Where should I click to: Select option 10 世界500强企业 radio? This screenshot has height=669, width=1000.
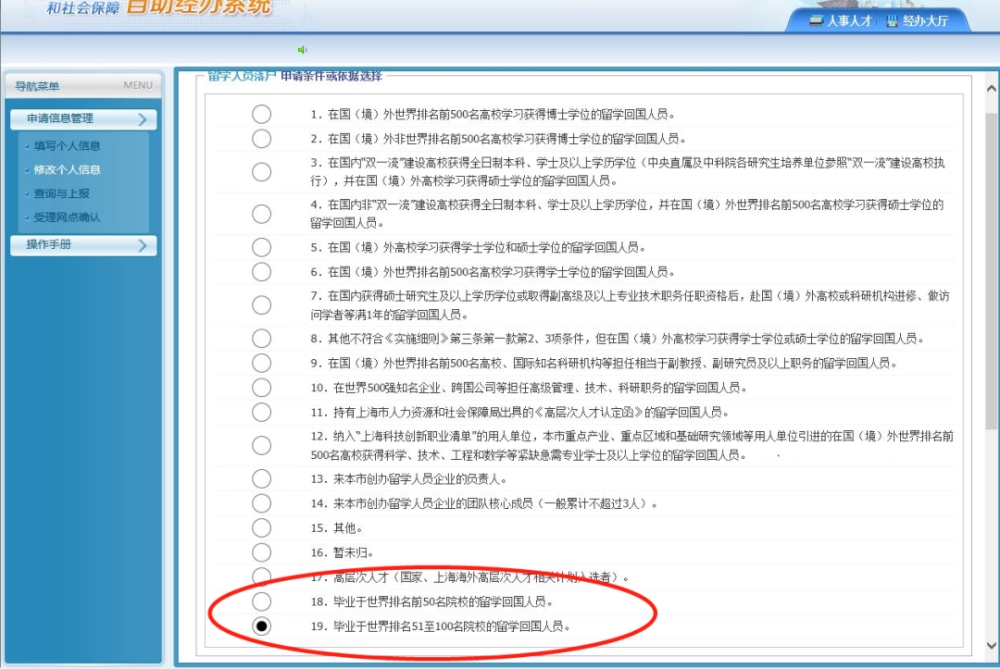tap(261, 387)
